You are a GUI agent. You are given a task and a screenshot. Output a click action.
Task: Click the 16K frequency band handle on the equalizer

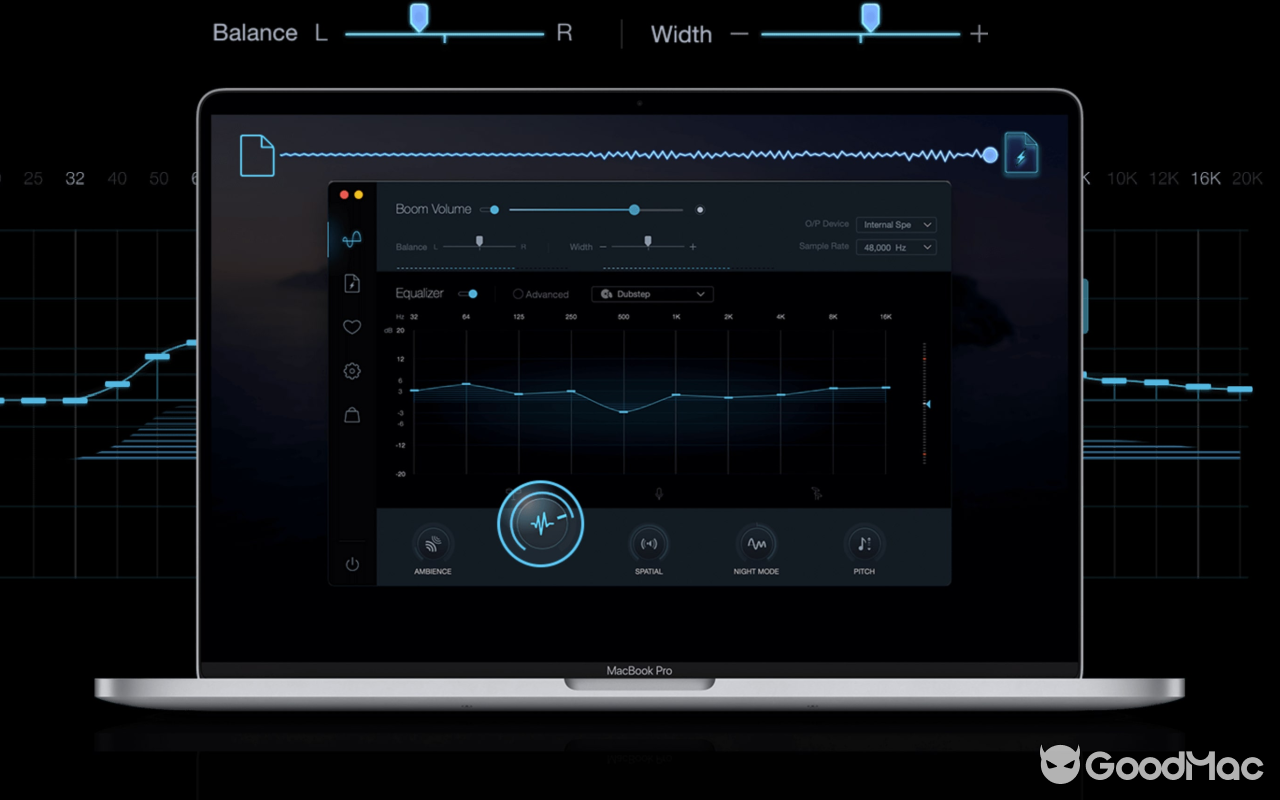(x=884, y=385)
